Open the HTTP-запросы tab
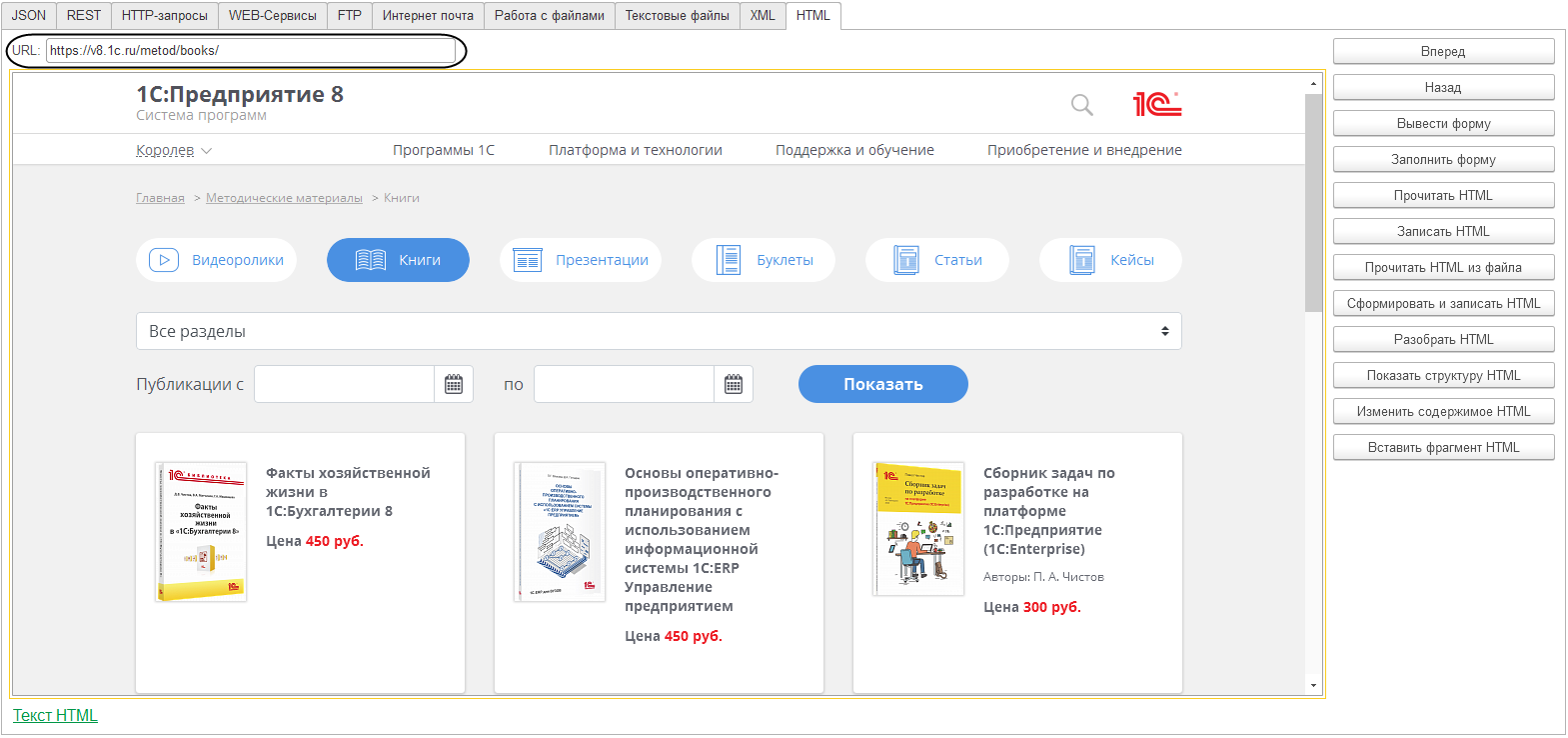 coord(165,15)
